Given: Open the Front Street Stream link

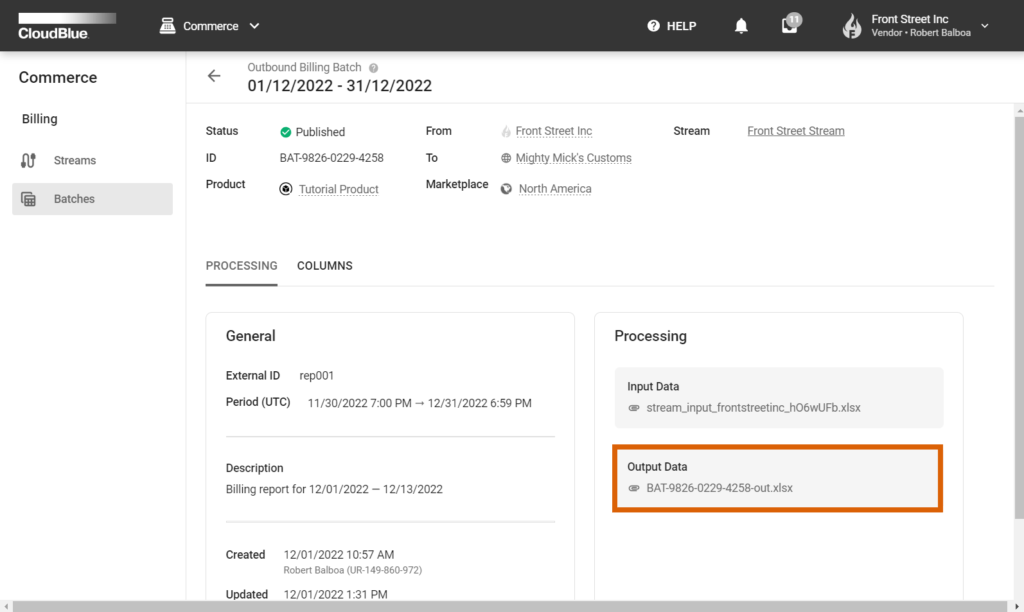Looking at the screenshot, I should click(795, 131).
